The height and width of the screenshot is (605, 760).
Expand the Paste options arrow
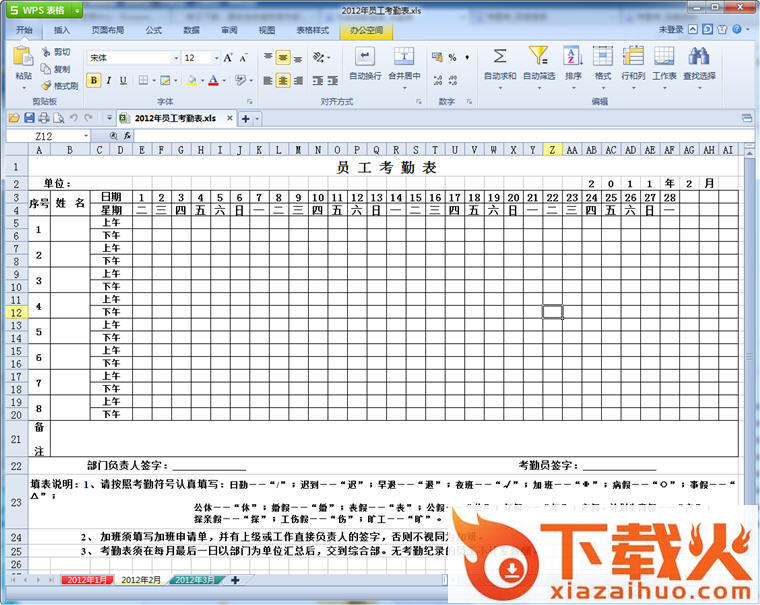(x=24, y=88)
